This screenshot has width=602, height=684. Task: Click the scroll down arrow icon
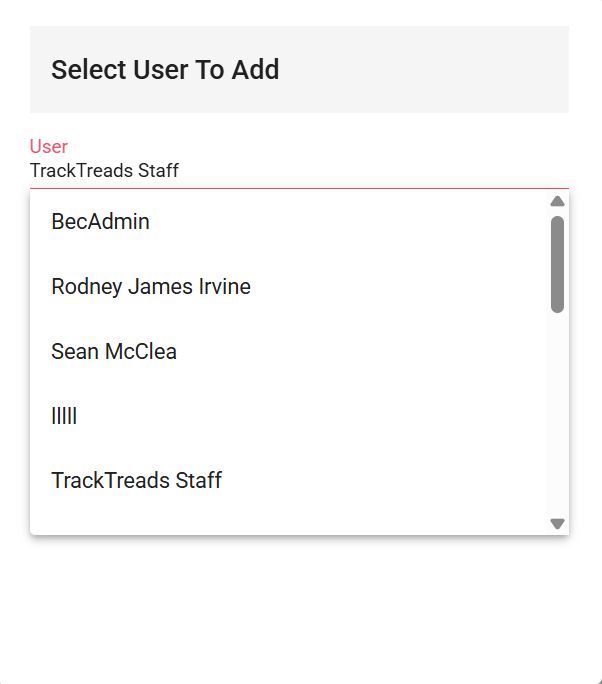click(558, 523)
